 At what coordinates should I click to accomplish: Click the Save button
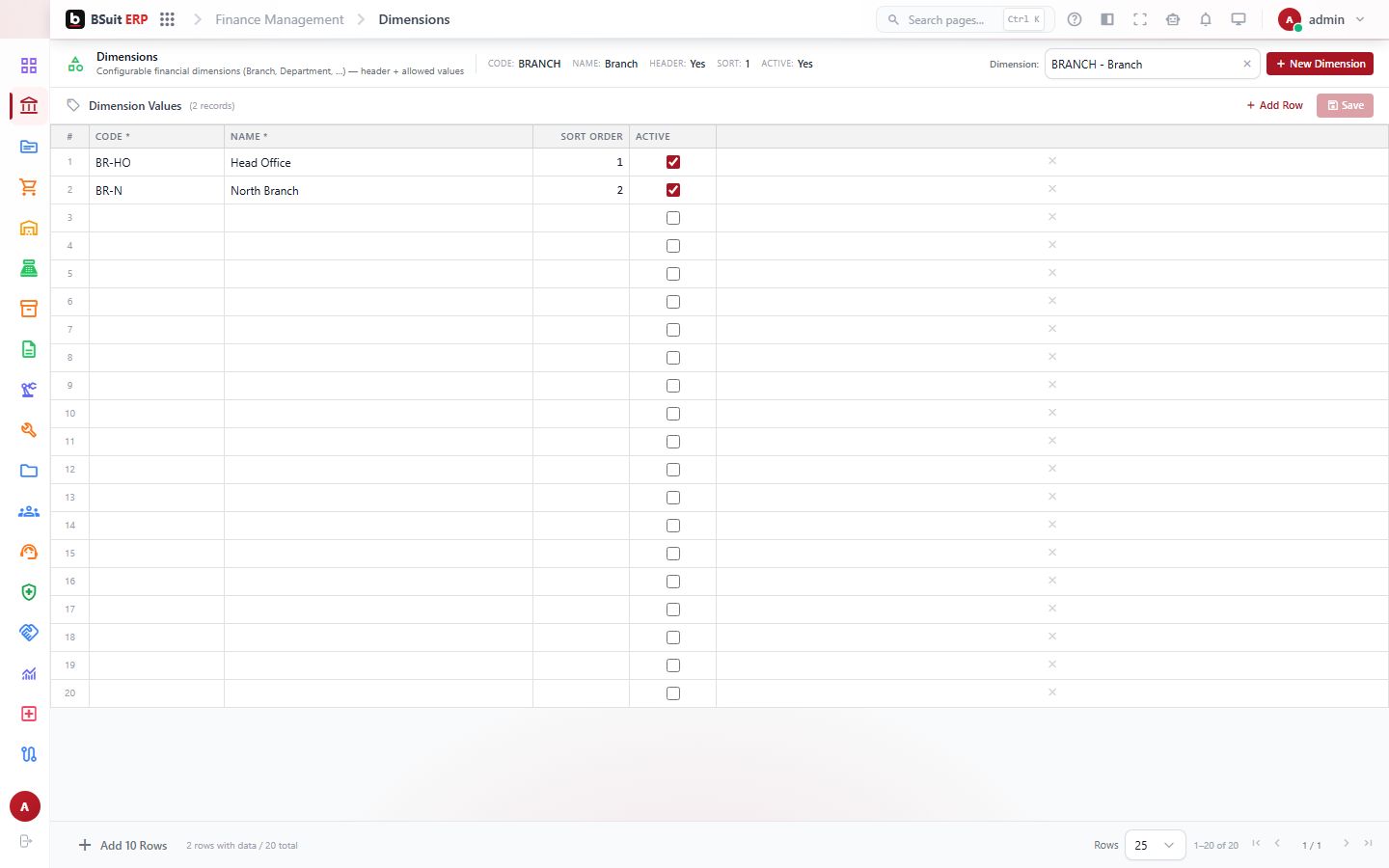click(1345, 105)
